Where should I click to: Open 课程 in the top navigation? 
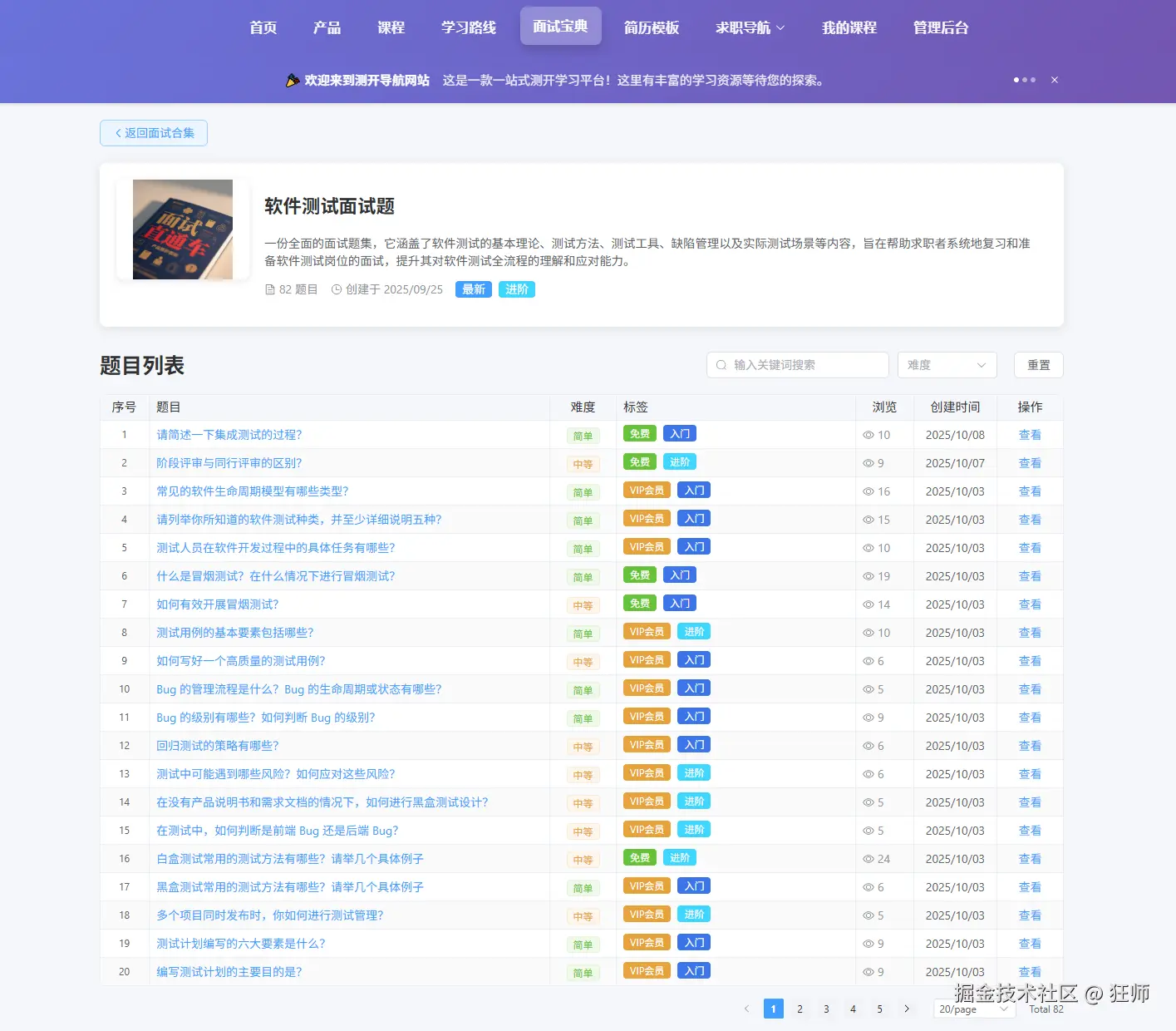[391, 27]
